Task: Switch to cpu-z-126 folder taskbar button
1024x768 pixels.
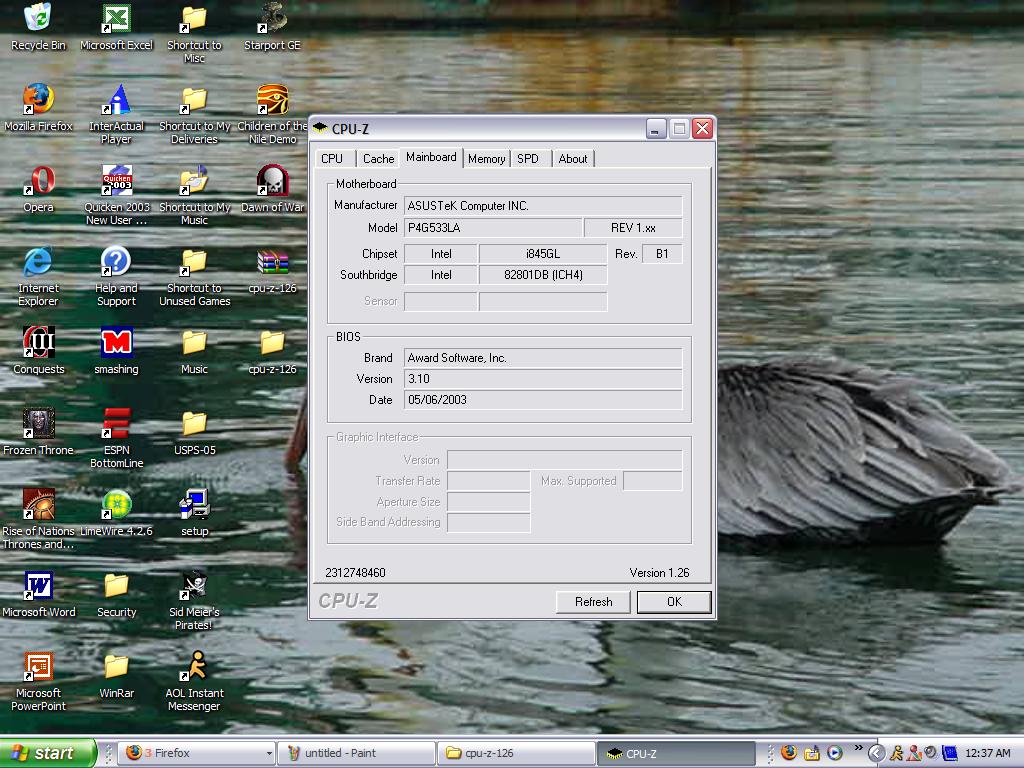Action: click(516, 753)
